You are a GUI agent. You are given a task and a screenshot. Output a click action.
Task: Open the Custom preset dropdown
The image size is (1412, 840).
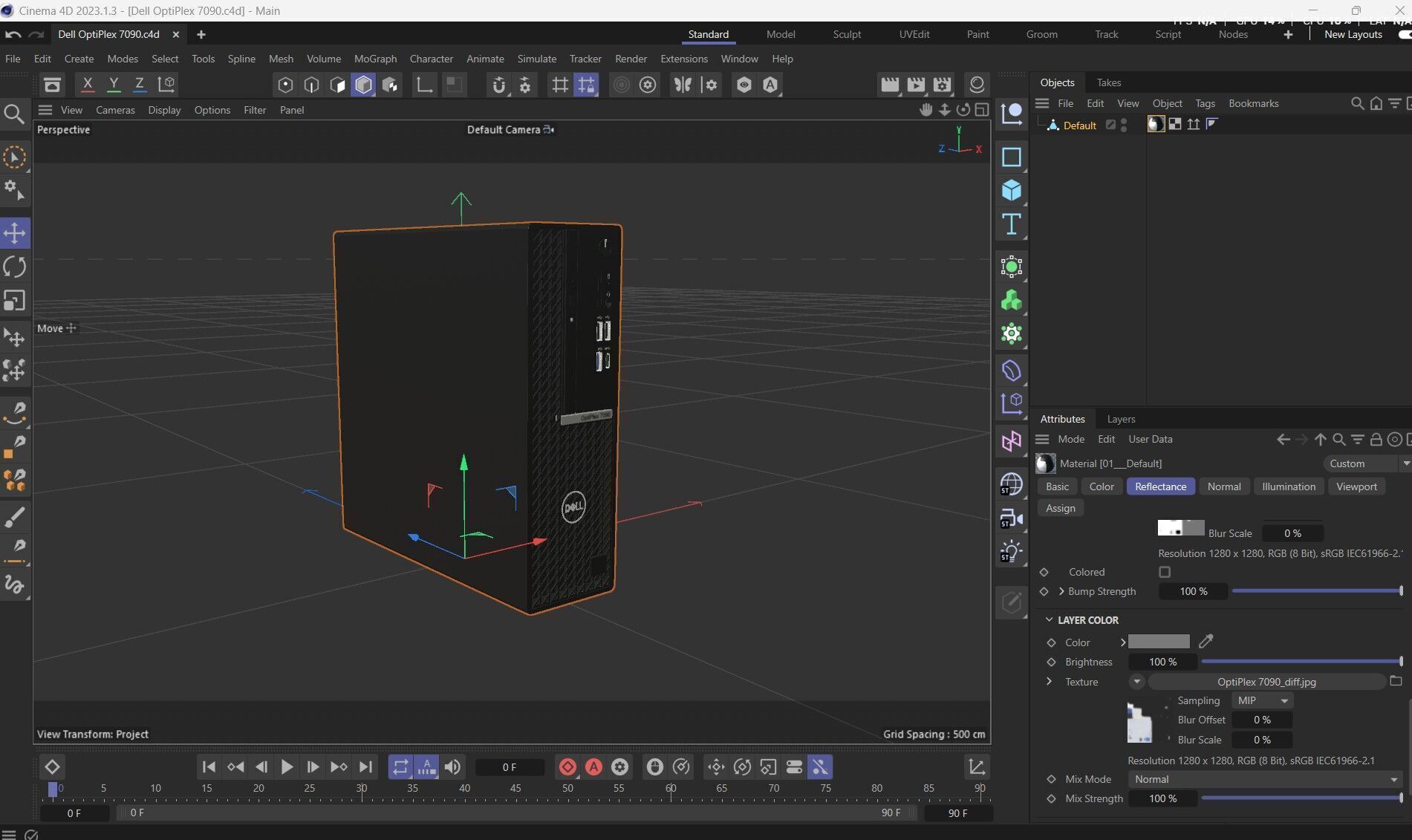[x=1367, y=463]
